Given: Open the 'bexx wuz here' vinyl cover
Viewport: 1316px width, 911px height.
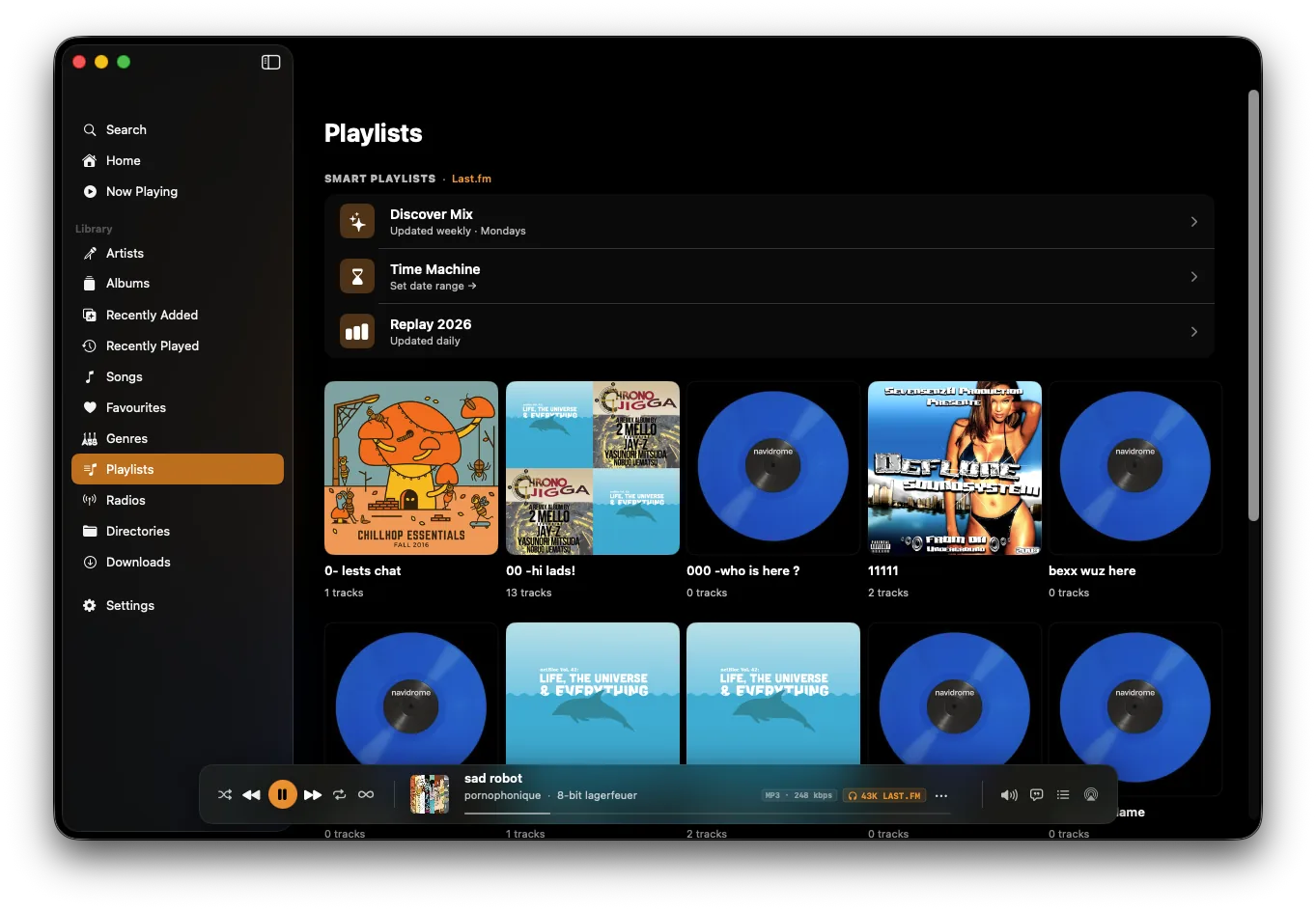Looking at the screenshot, I should (x=1135, y=468).
